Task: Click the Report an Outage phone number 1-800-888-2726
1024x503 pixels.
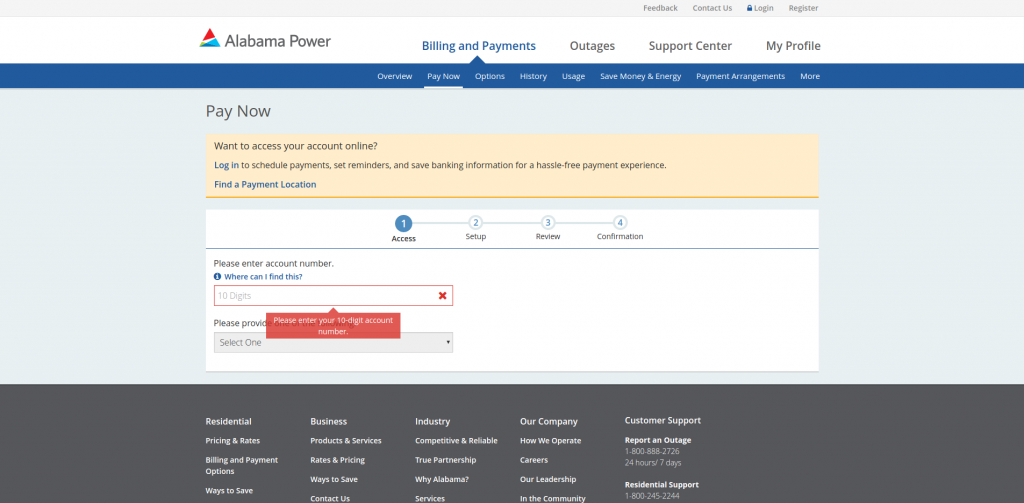Action: click(652, 451)
